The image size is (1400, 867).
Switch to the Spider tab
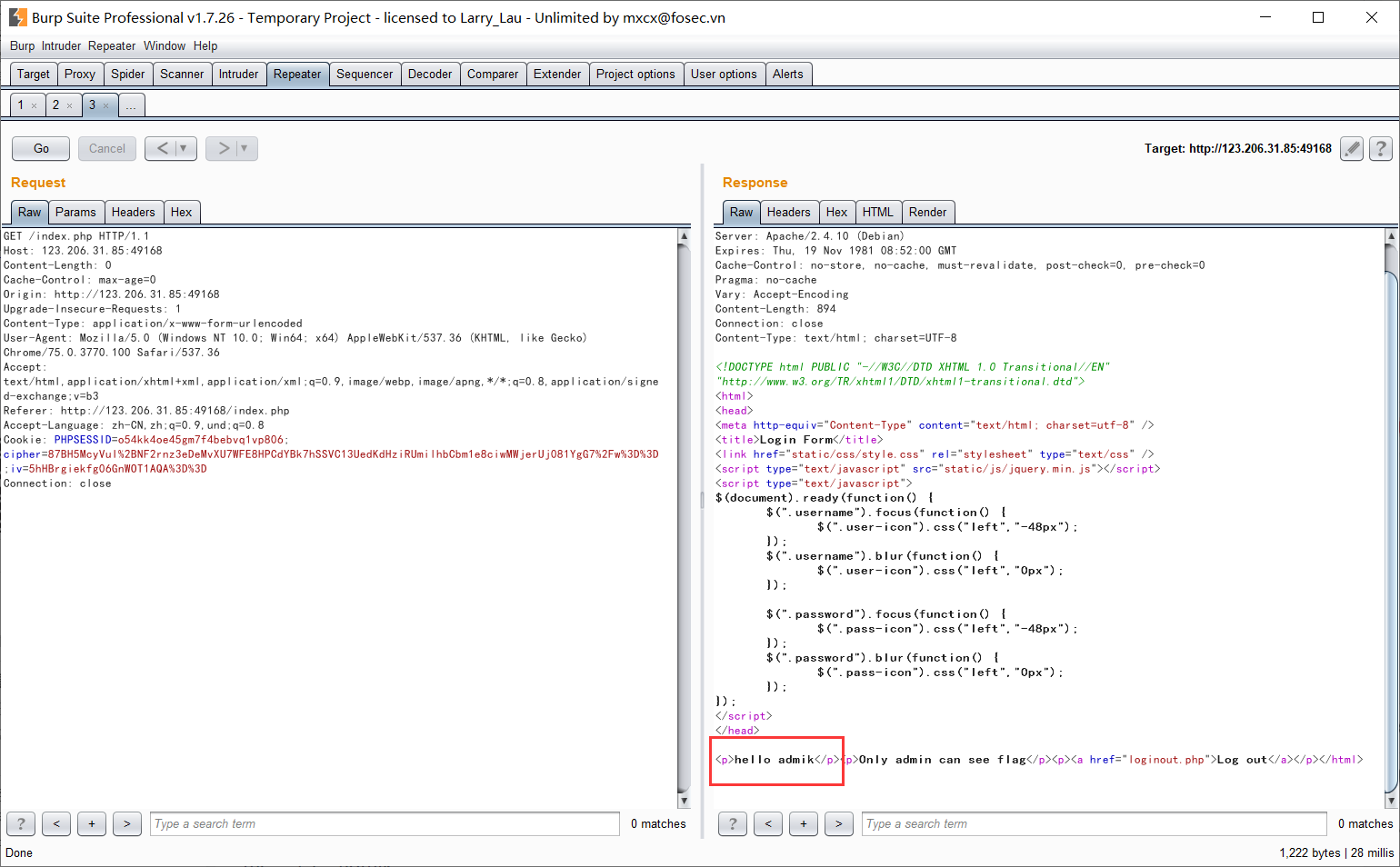coord(128,74)
